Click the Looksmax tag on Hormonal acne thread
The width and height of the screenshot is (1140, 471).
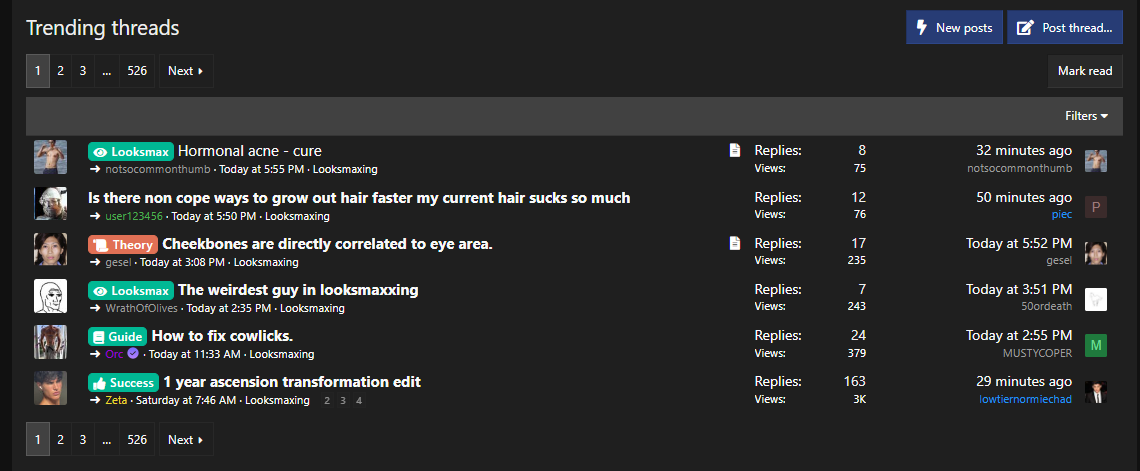tap(131, 152)
